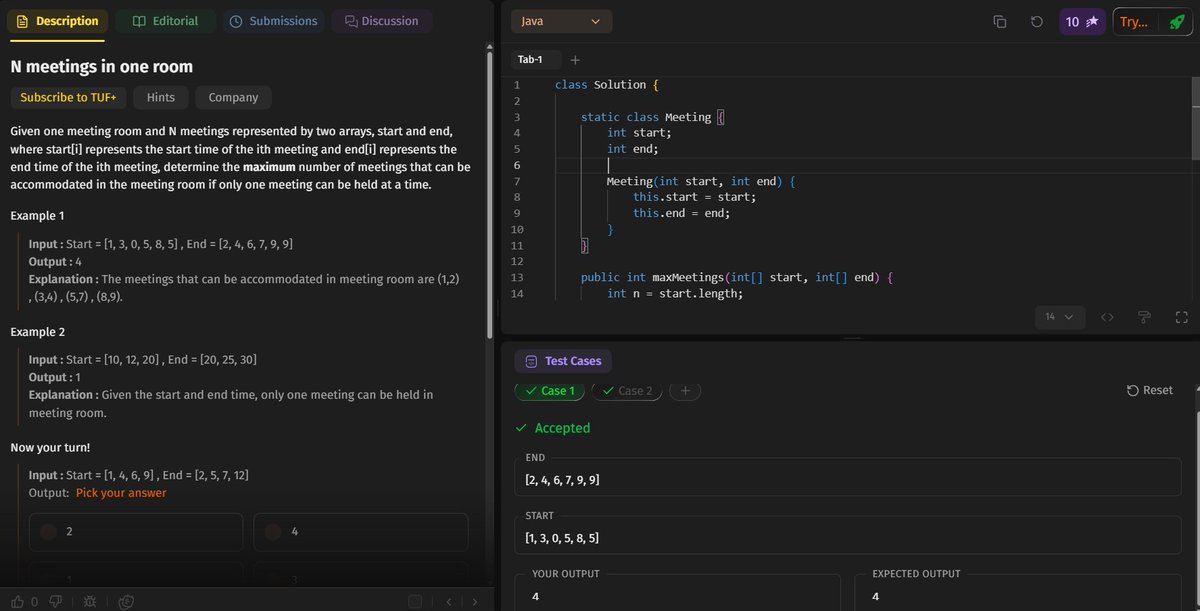The width and height of the screenshot is (1200, 611).
Task: Click the 'Accepted' status text
Action: [x=562, y=428]
